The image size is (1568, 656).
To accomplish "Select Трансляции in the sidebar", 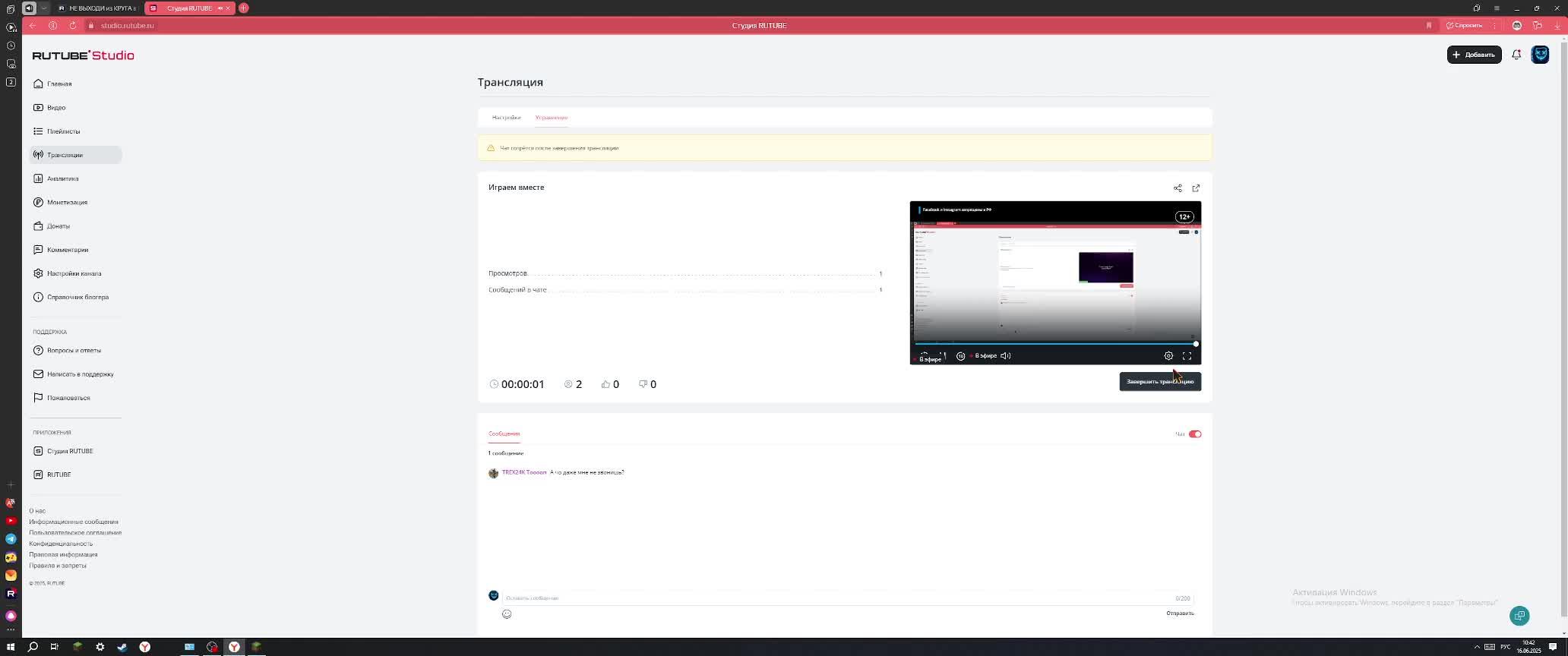I will [75, 155].
